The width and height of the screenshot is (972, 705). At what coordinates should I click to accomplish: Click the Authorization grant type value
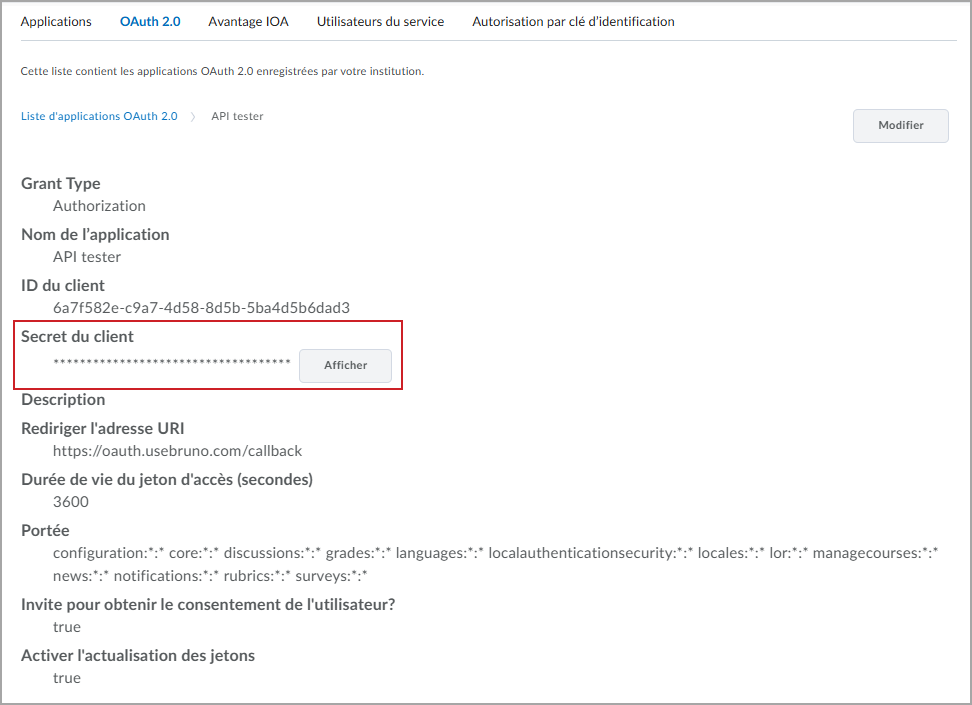[x=99, y=206]
